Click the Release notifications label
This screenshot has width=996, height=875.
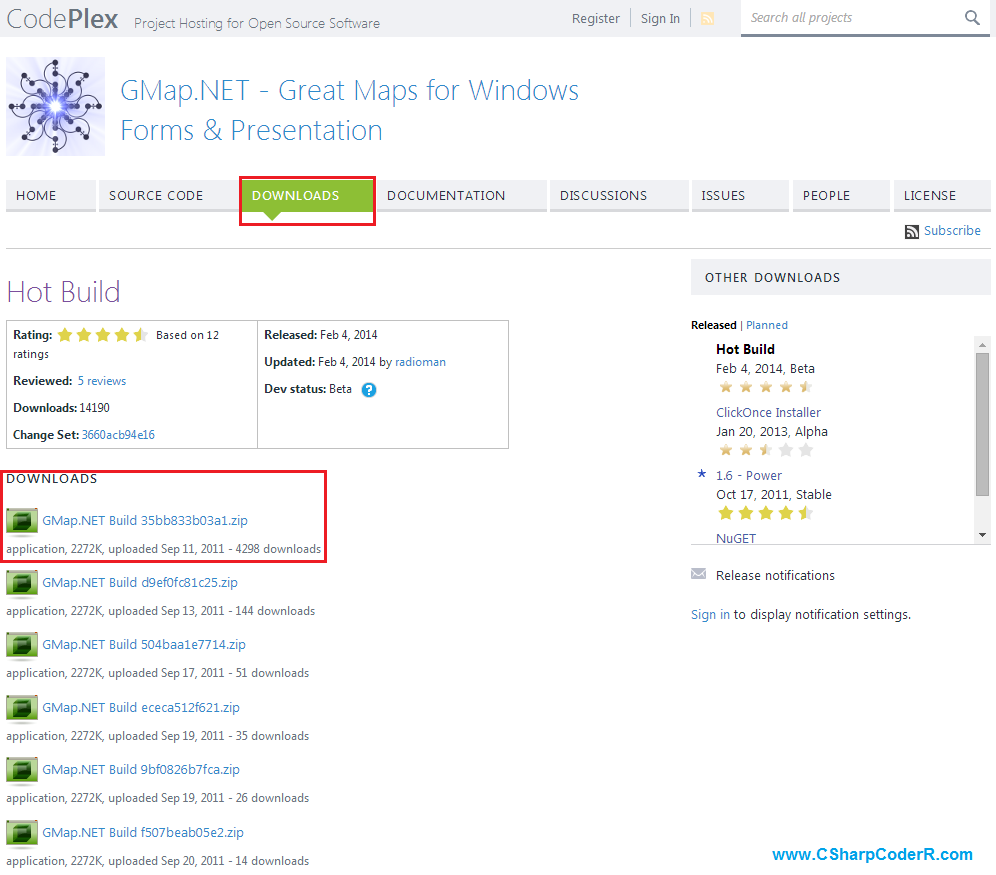tap(775, 576)
